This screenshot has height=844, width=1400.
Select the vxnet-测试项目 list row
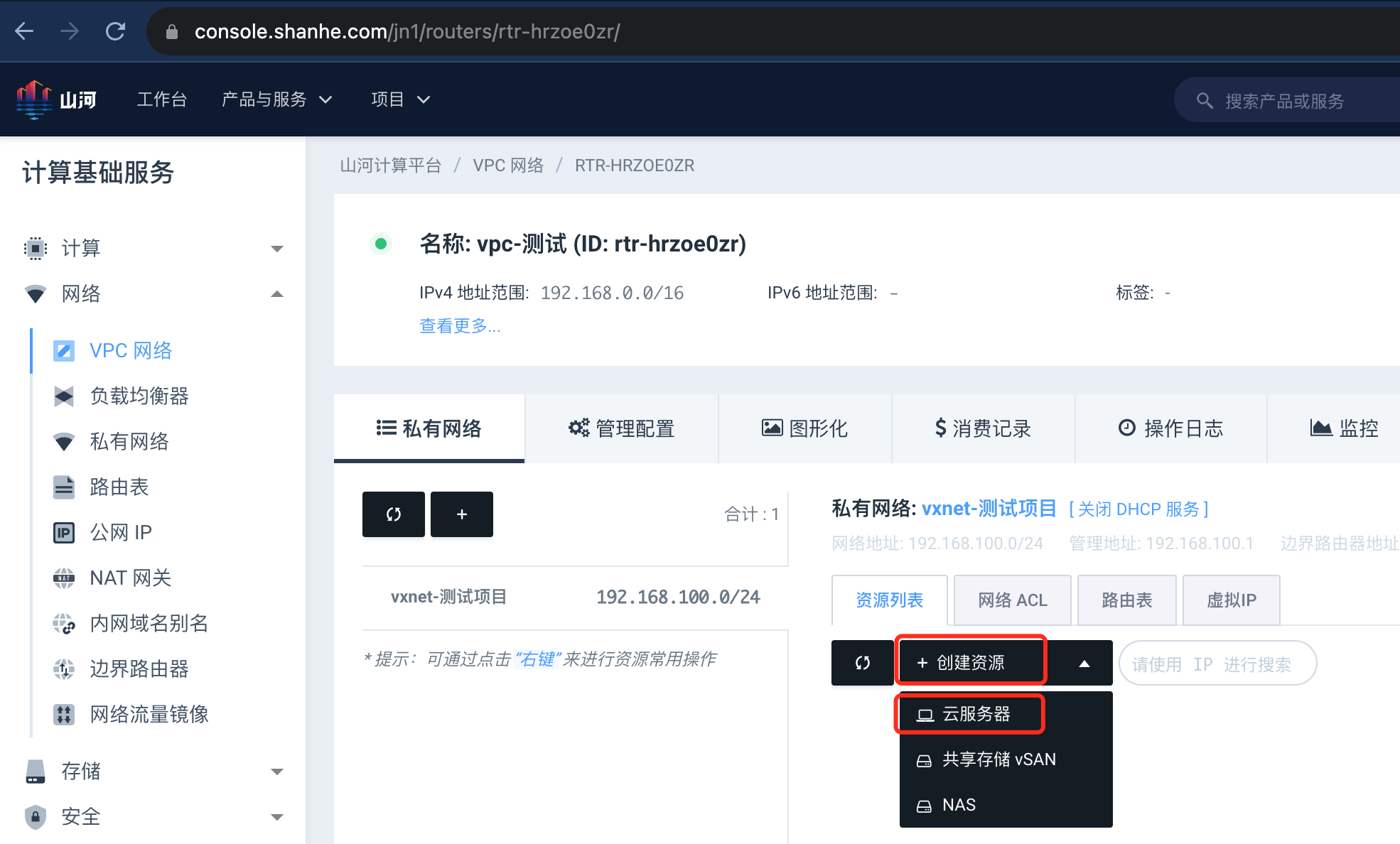tap(575, 597)
